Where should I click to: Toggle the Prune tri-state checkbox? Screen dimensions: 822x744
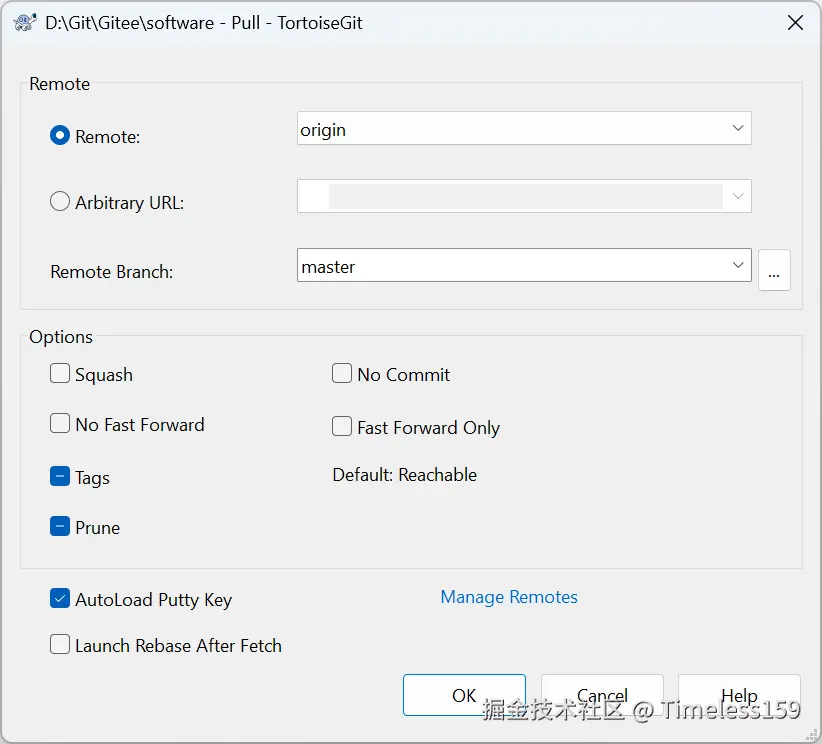pyautogui.click(x=60, y=526)
